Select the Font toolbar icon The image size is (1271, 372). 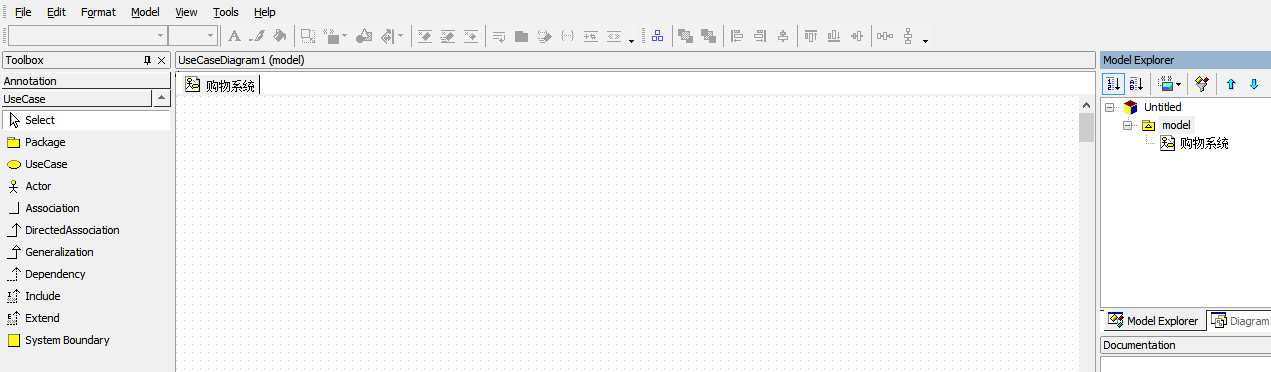pyautogui.click(x=234, y=36)
